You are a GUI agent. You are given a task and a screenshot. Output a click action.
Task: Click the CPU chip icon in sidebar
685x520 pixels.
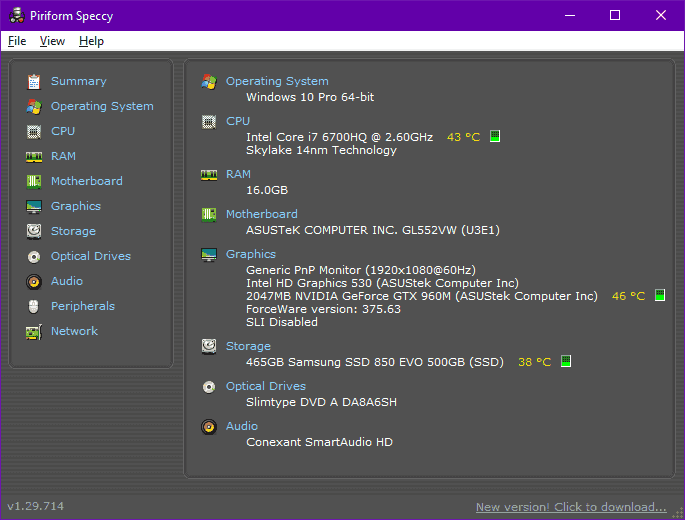[34, 132]
